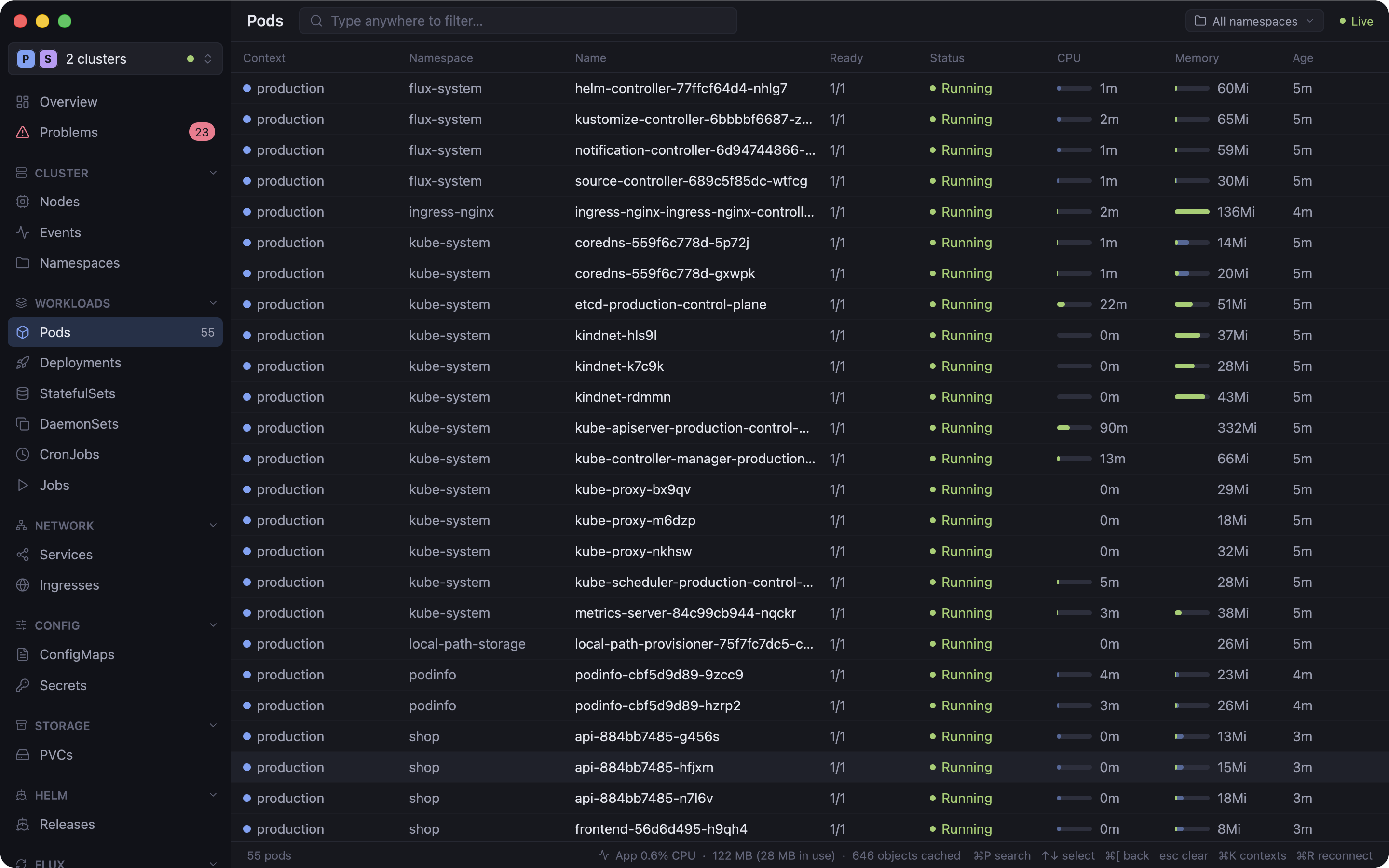The height and width of the screenshot is (868, 1389).
Task: Sort by the Namespace column header
Action: pyautogui.click(x=441, y=58)
